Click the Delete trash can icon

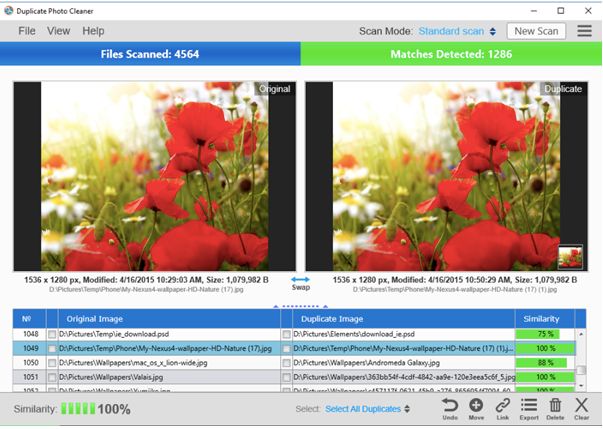click(x=555, y=406)
